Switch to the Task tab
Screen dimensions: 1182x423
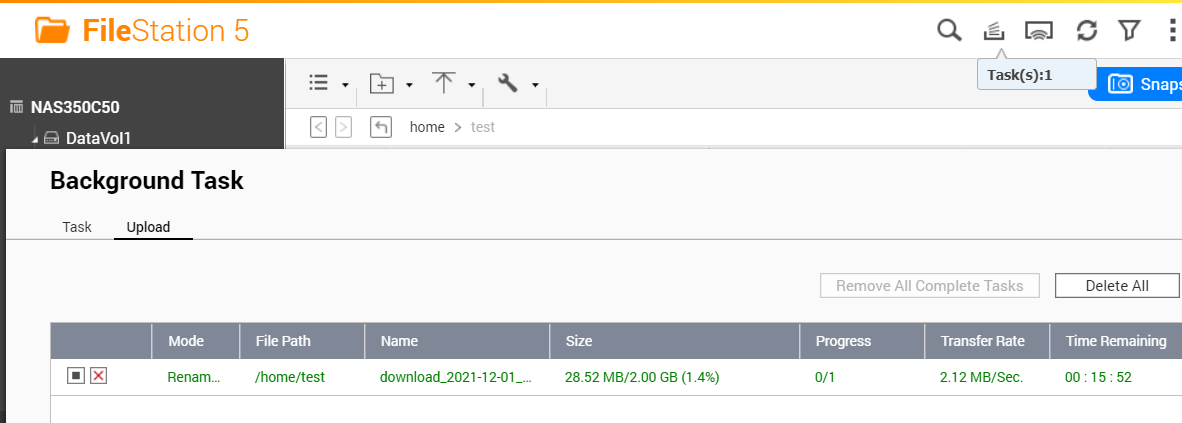point(77,226)
